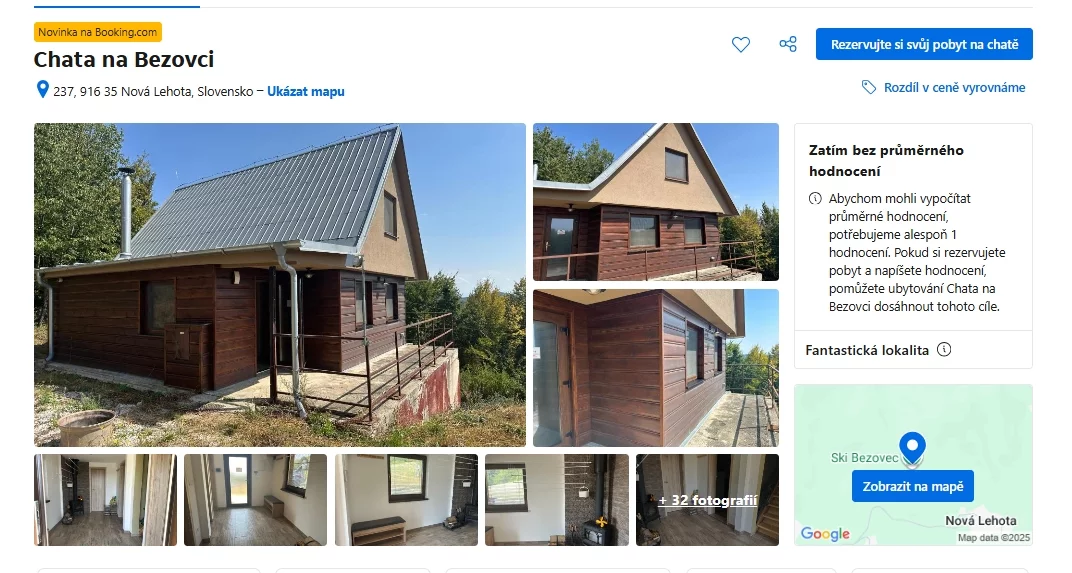Open the + 32 fotografií thumbnail
Viewport: 1072px width, 573px height.
[x=707, y=500]
